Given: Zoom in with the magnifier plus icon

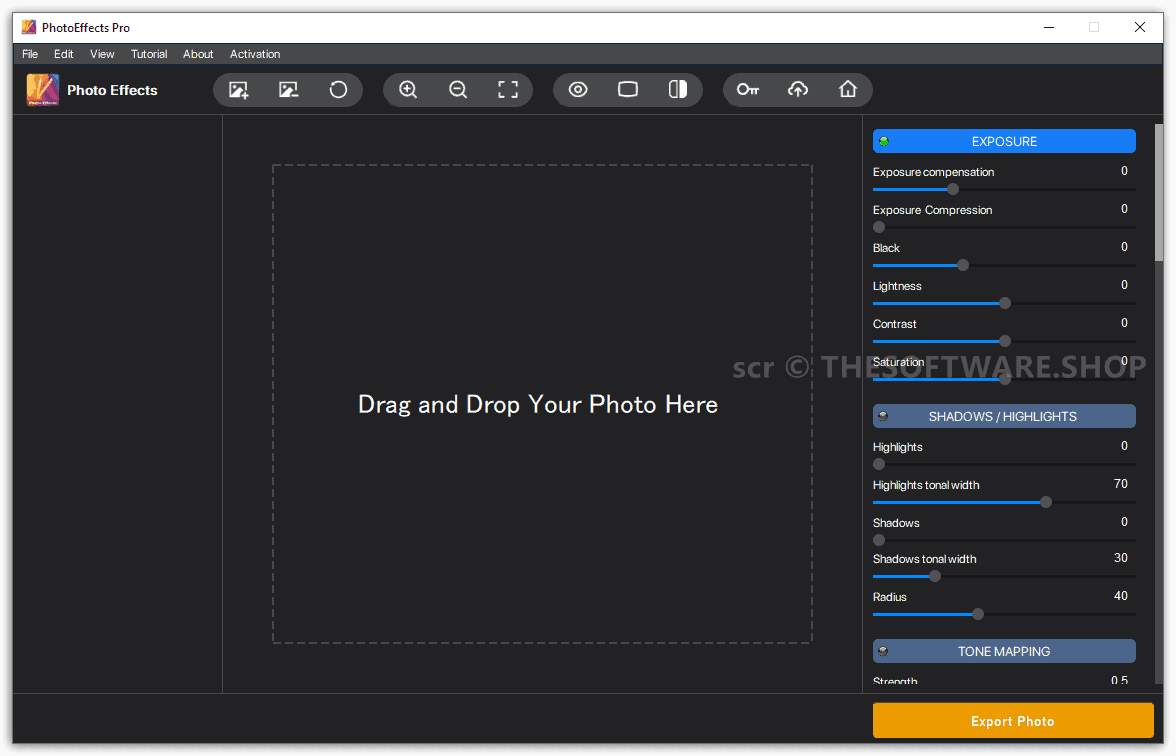Looking at the screenshot, I should (x=408, y=90).
